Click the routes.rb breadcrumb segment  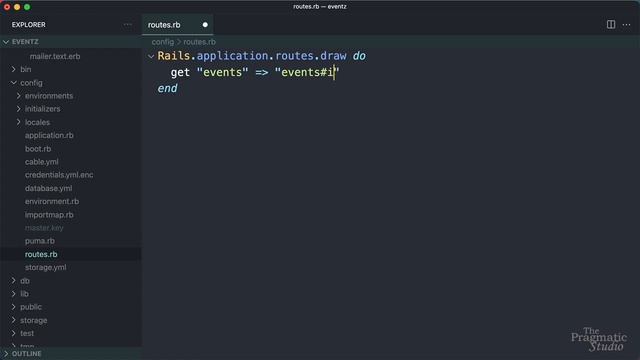pyautogui.click(x=199, y=42)
